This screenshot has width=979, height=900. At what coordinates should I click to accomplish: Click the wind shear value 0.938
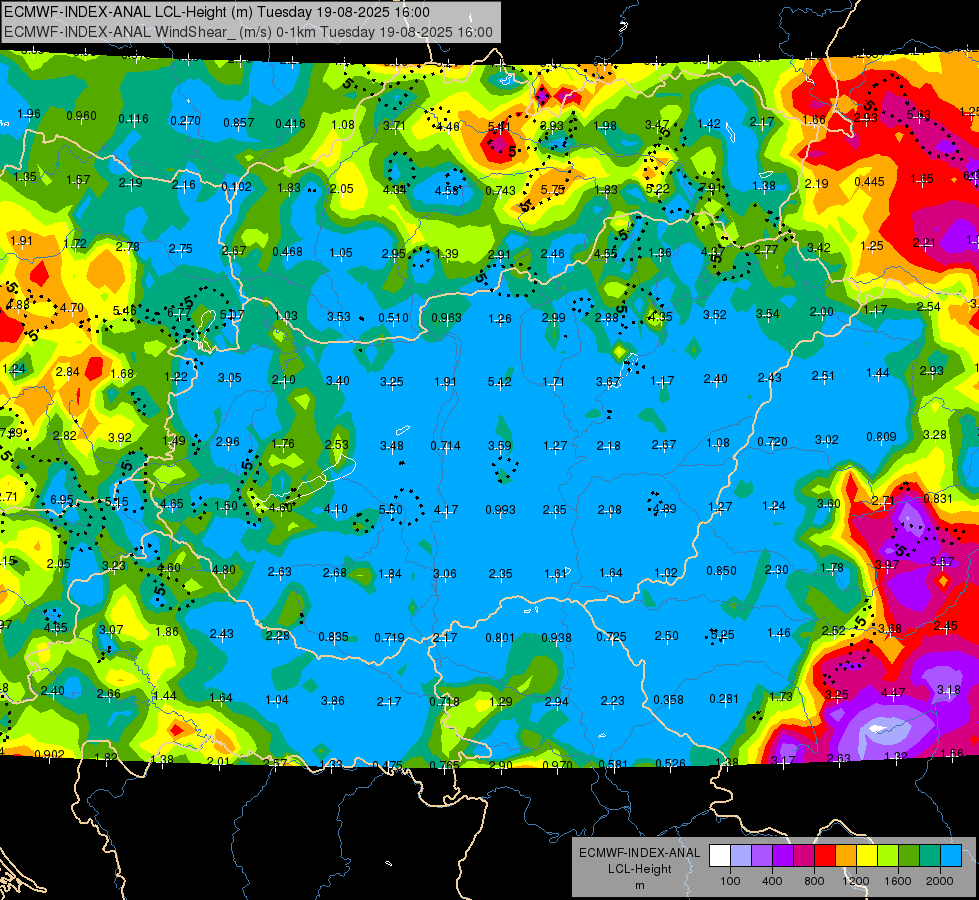click(x=556, y=638)
